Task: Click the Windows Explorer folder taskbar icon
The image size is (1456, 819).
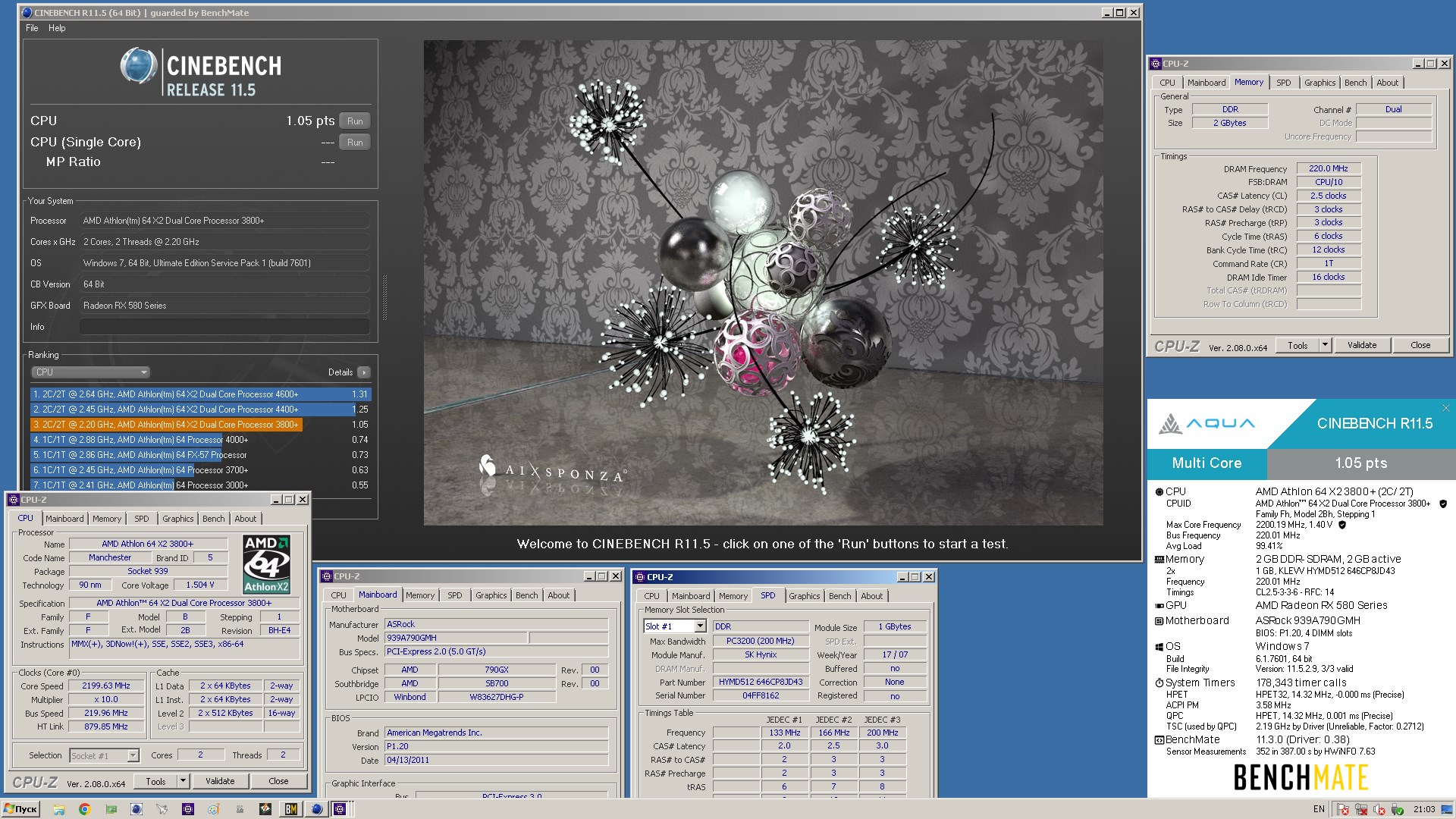Action: 59,809
